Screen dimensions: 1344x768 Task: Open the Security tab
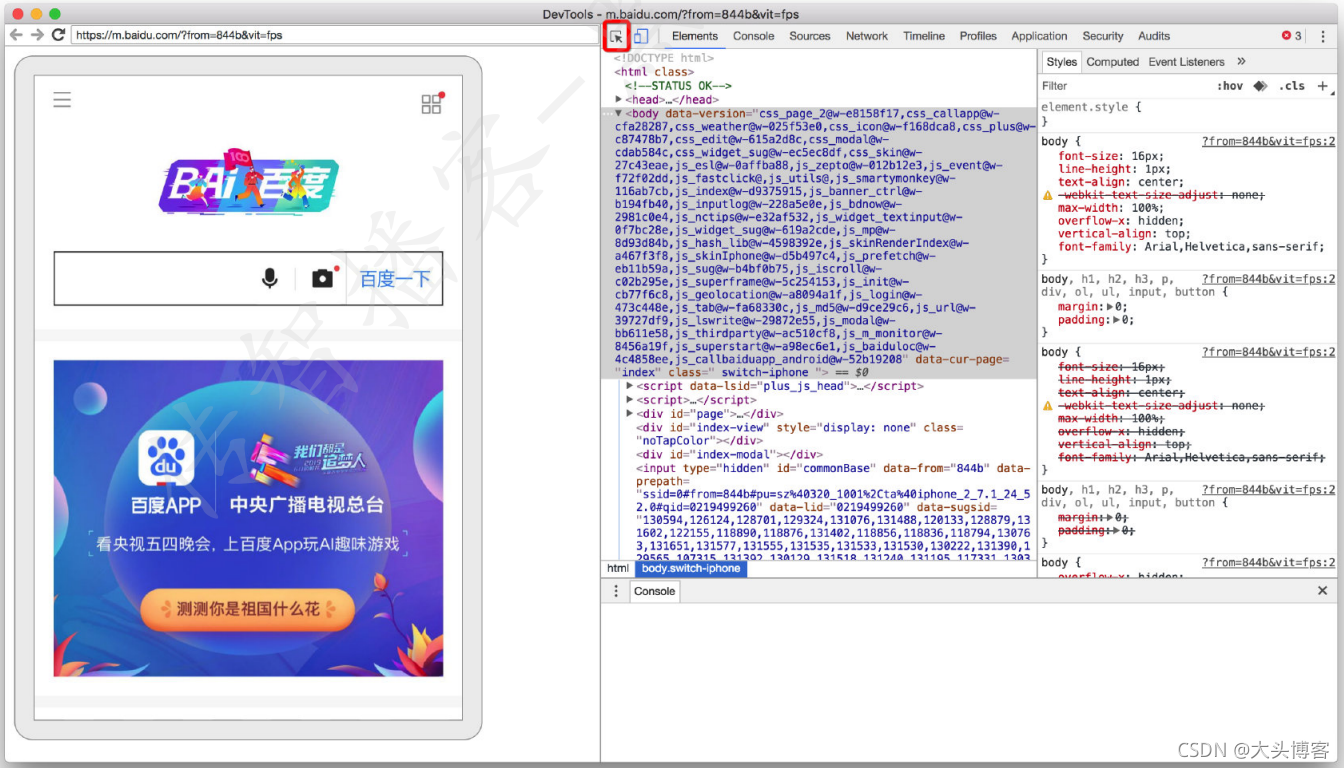[x=1103, y=36]
